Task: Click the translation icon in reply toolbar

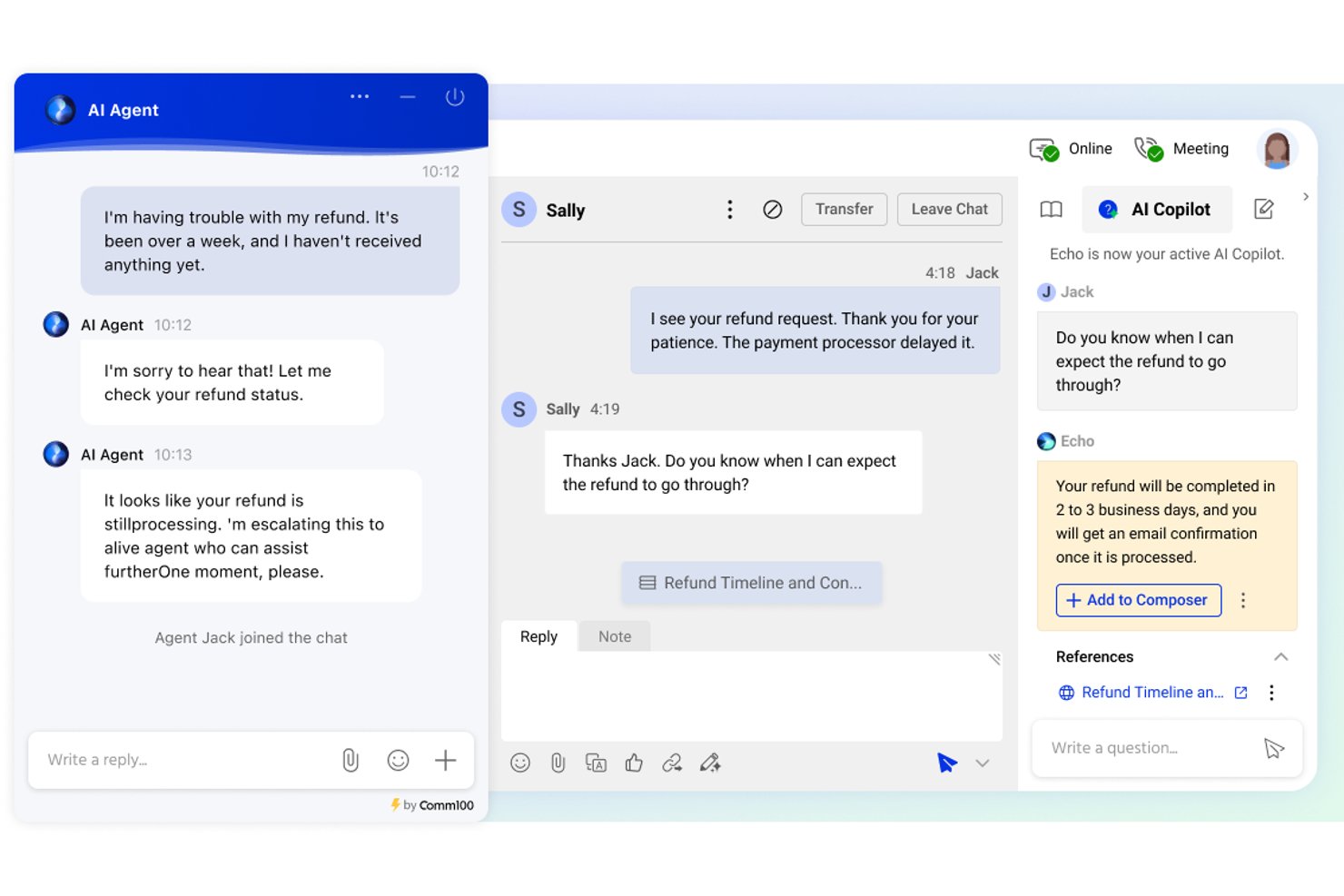Action: pyautogui.click(x=596, y=763)
